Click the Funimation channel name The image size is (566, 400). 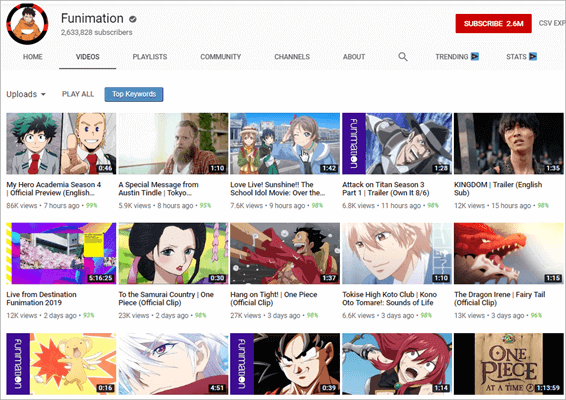coord(92,18)
